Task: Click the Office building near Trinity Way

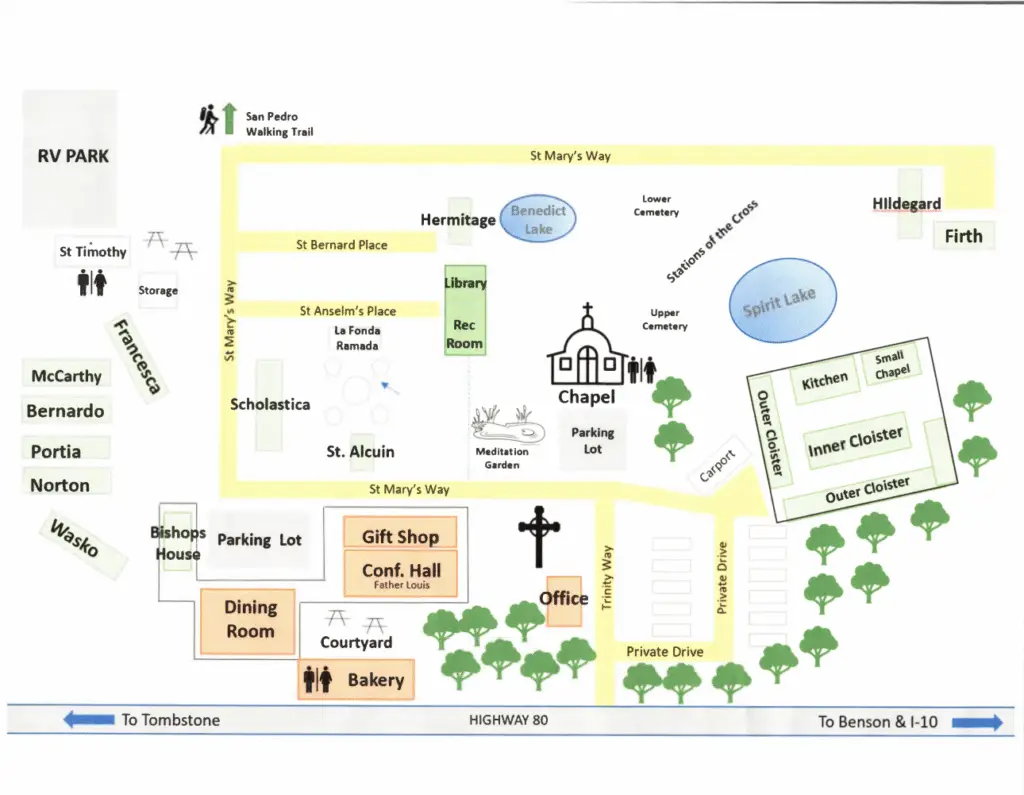Action: 563,600
